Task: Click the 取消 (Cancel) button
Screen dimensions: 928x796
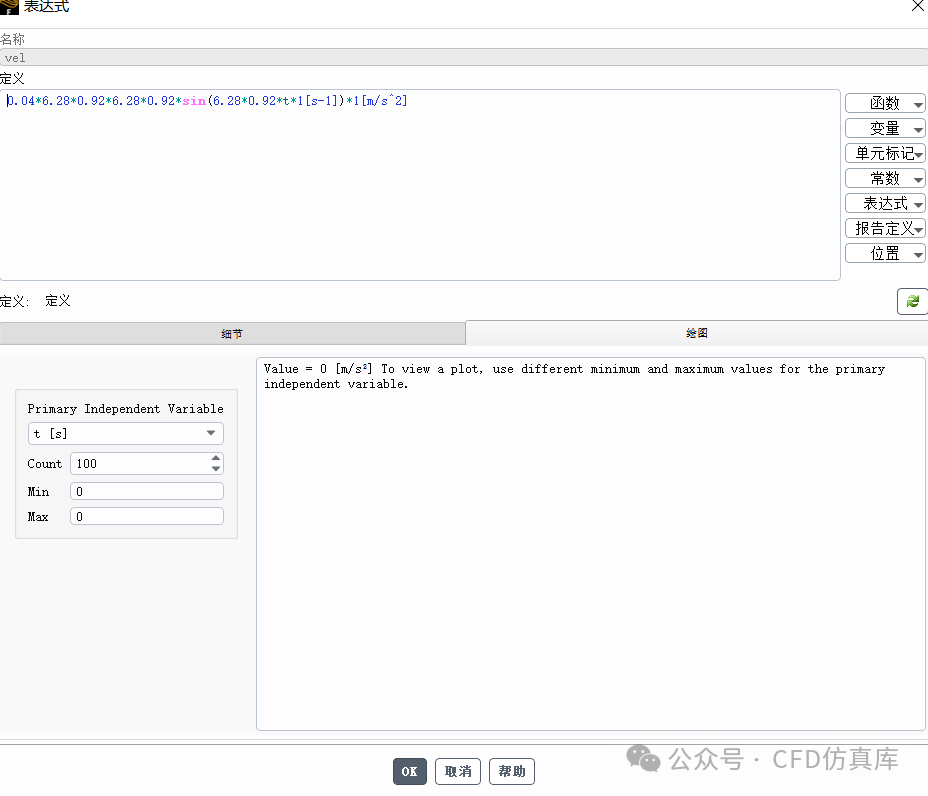Action: pyautogui.click(x=457, y=771)
